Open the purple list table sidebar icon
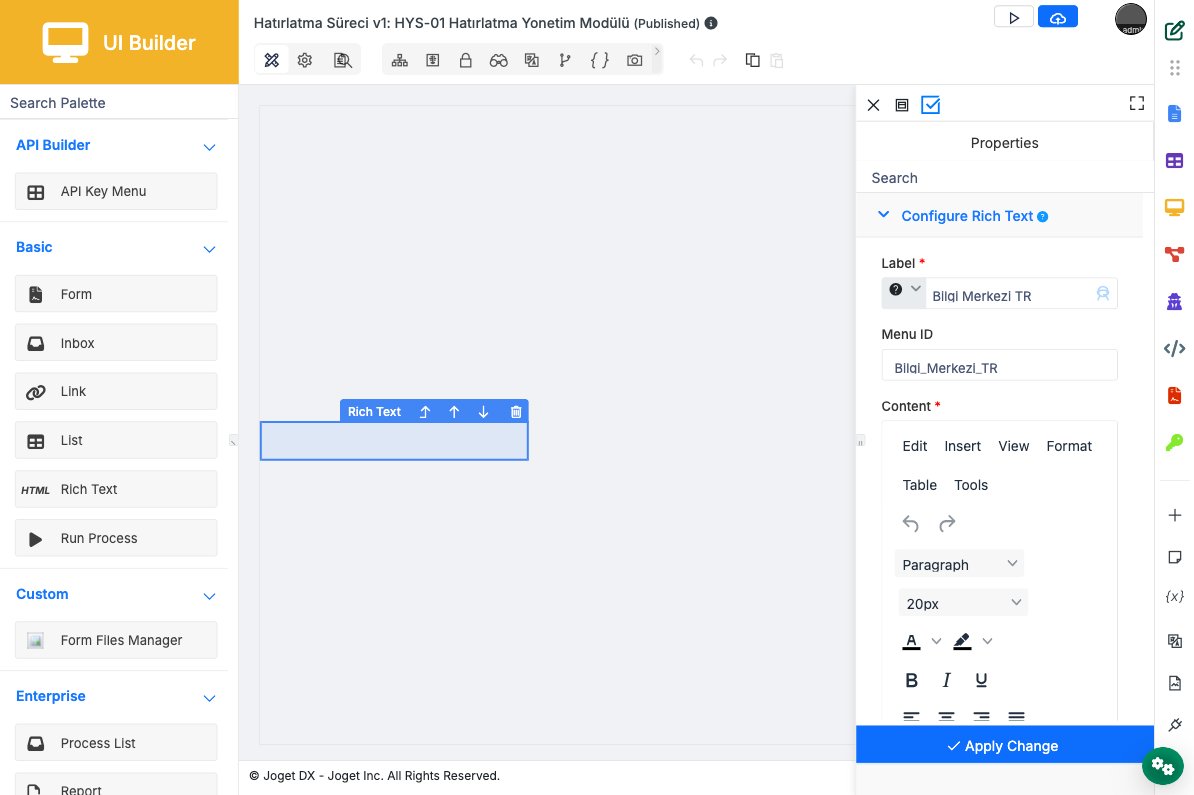 point(1174,161)
